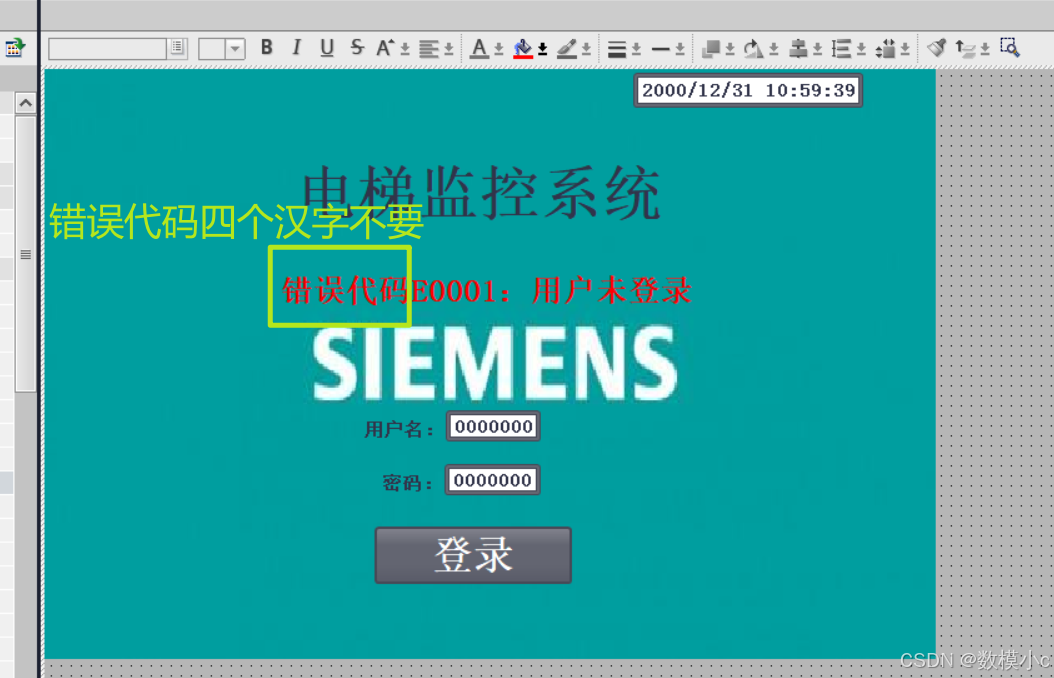Expand the equalize size options arrow
1054x678 pixels.
(x=905, y=49)
